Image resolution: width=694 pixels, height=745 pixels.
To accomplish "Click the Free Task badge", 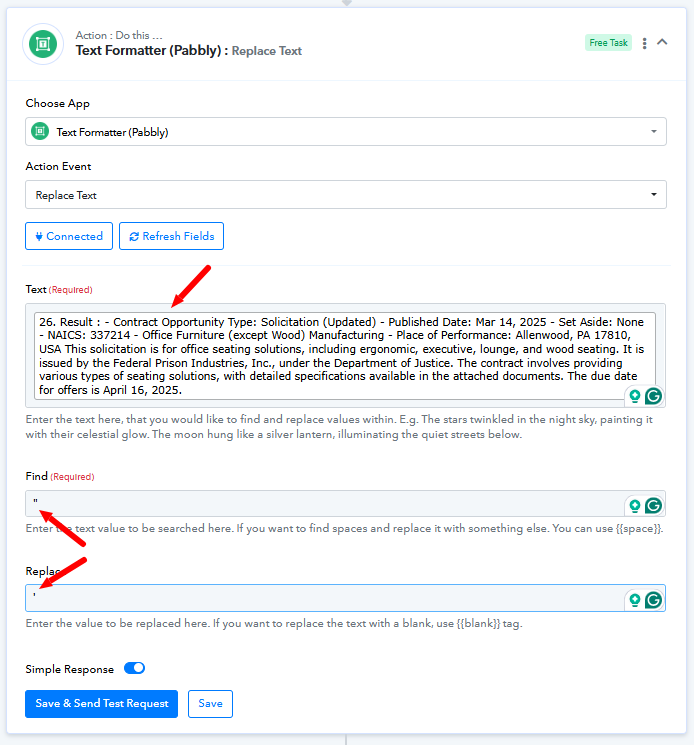I will (x=608, y=43).
